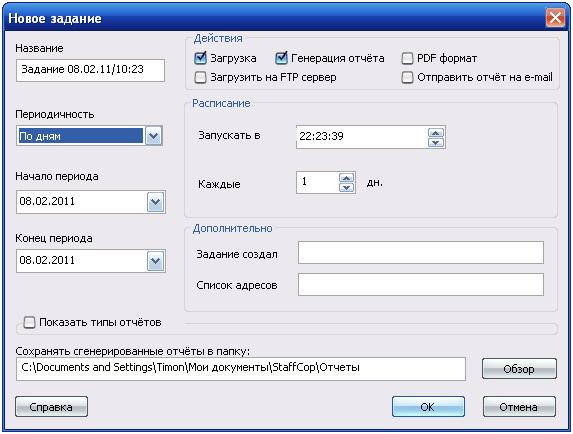
Task: Open help with the Справка button
Action: click(51, 407)
